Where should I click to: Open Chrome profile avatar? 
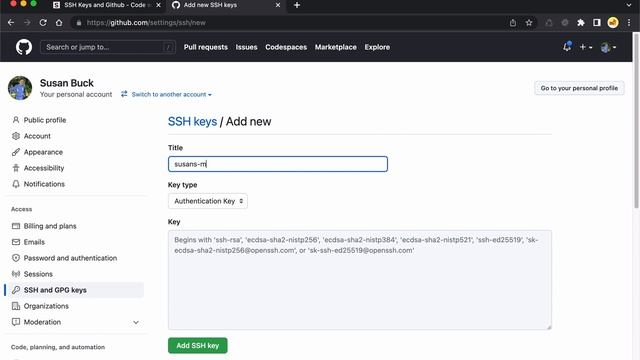[613, 22]
